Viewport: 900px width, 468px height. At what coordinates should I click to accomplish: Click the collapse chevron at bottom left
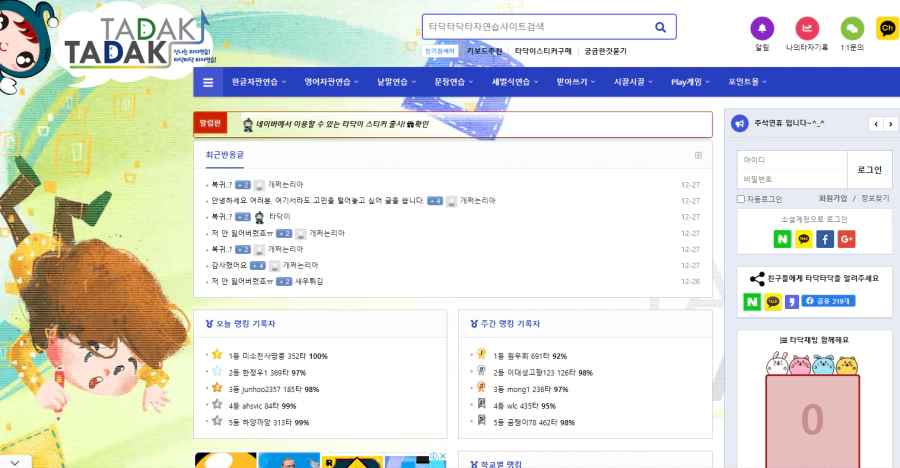pyautogui.click(x=15, y=462)
